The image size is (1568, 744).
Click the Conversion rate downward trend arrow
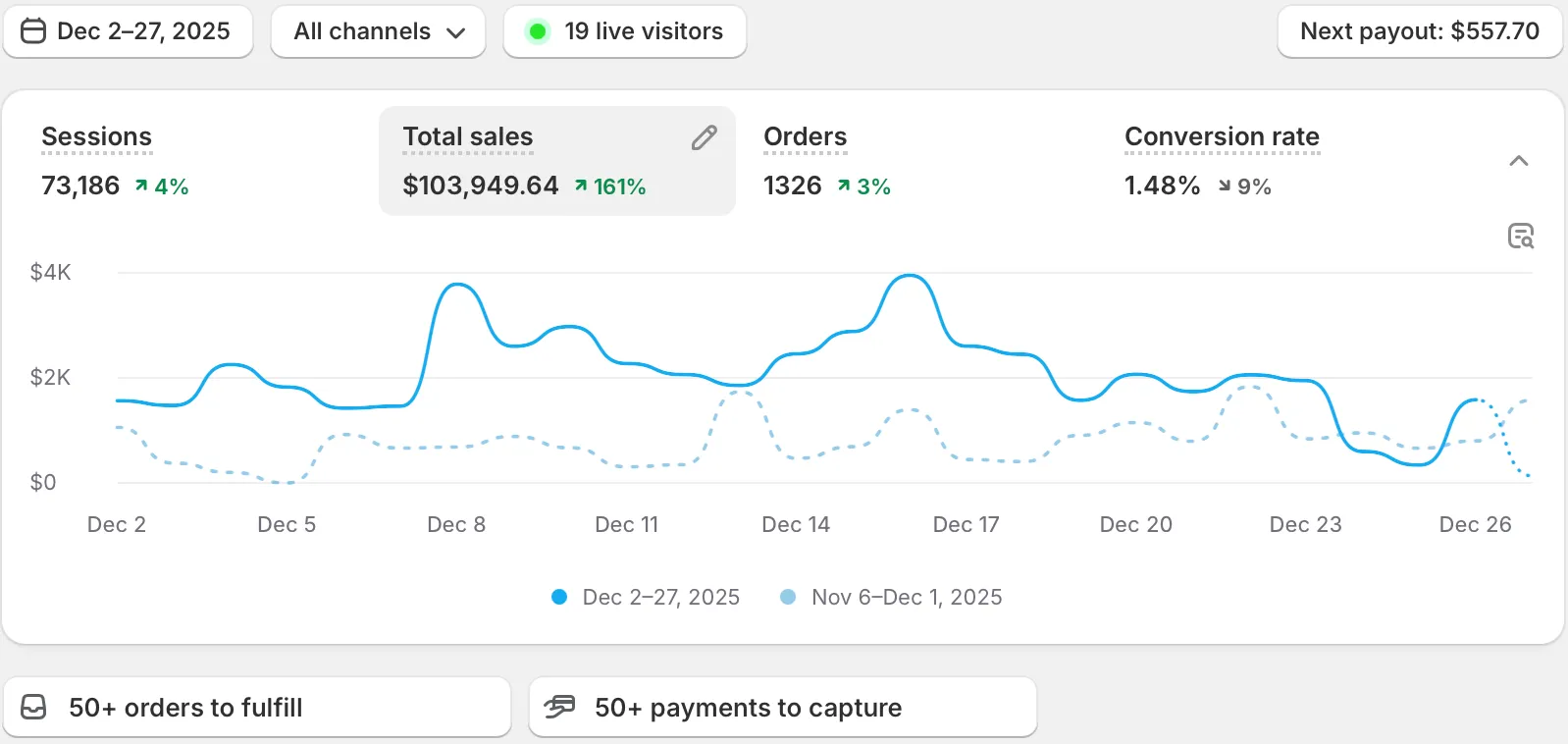click(x=1224, y=186)
